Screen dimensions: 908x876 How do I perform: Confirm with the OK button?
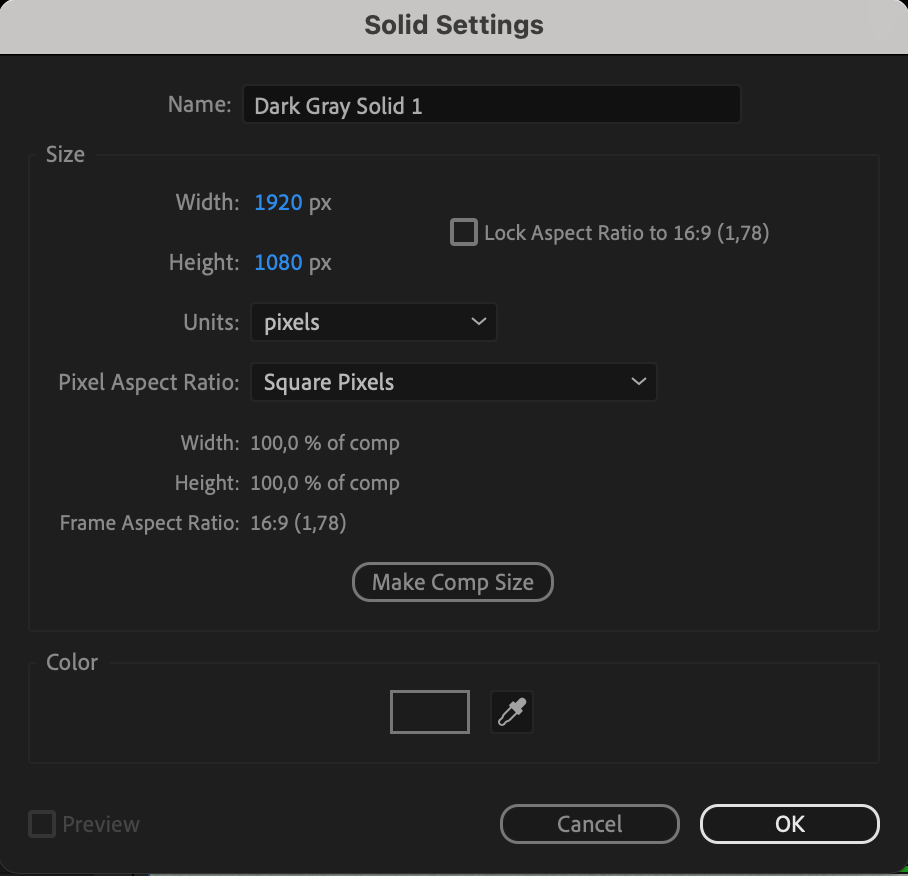pos(789,824)
